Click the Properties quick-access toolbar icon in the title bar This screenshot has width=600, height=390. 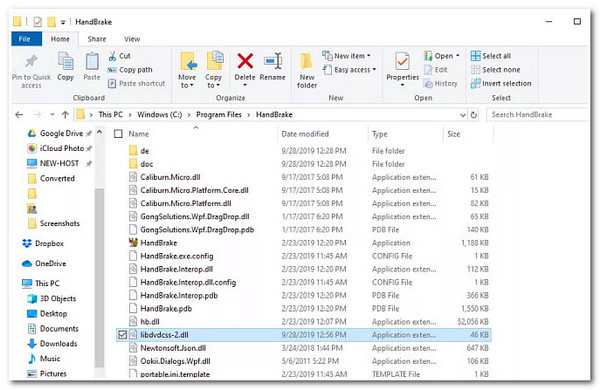click(37, 22)
